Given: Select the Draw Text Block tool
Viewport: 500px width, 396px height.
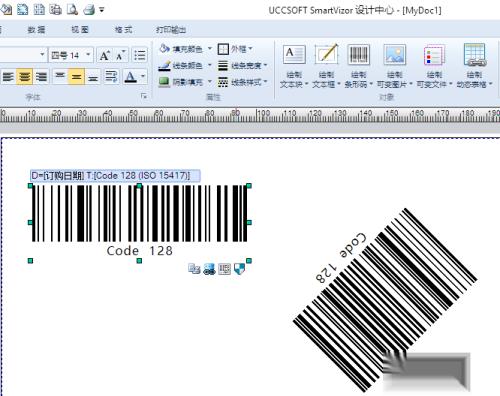Looking at the screenshot, I should [x=294, y=66].
